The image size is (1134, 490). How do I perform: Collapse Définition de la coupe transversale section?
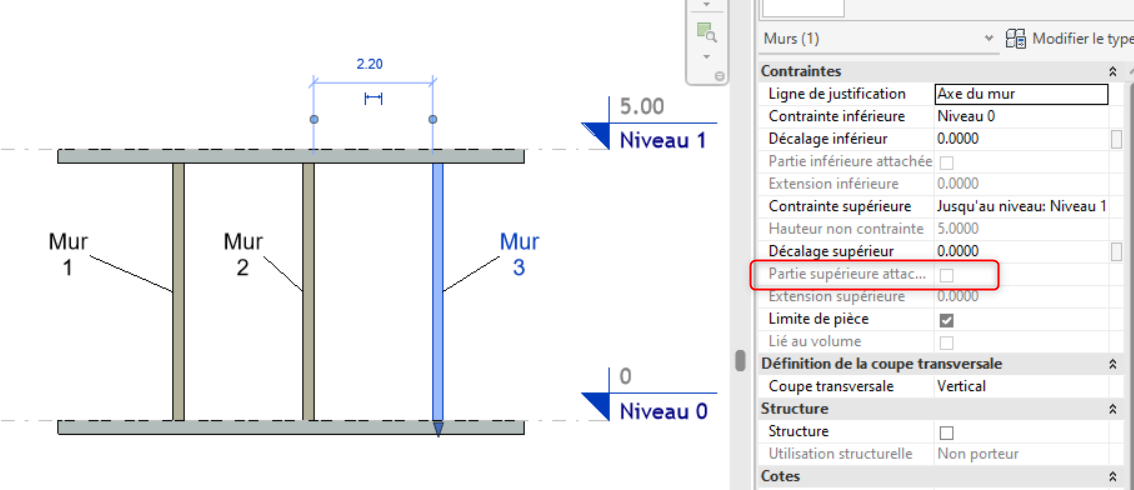pos(1112,364)
